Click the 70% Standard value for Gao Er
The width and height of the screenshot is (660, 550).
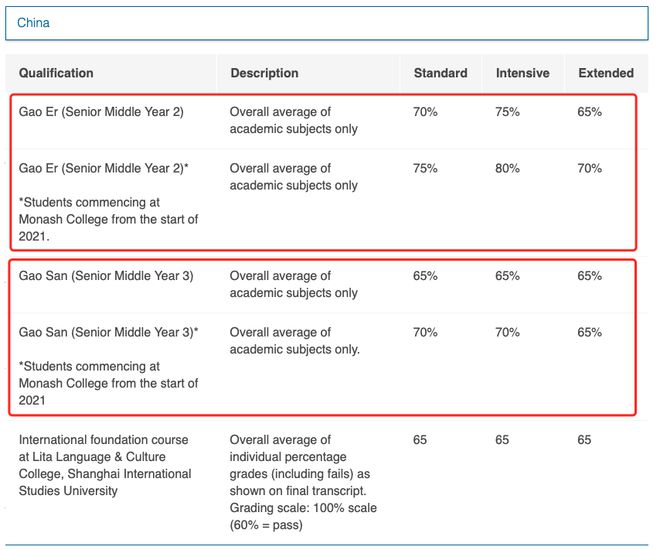tap(425, 112)
